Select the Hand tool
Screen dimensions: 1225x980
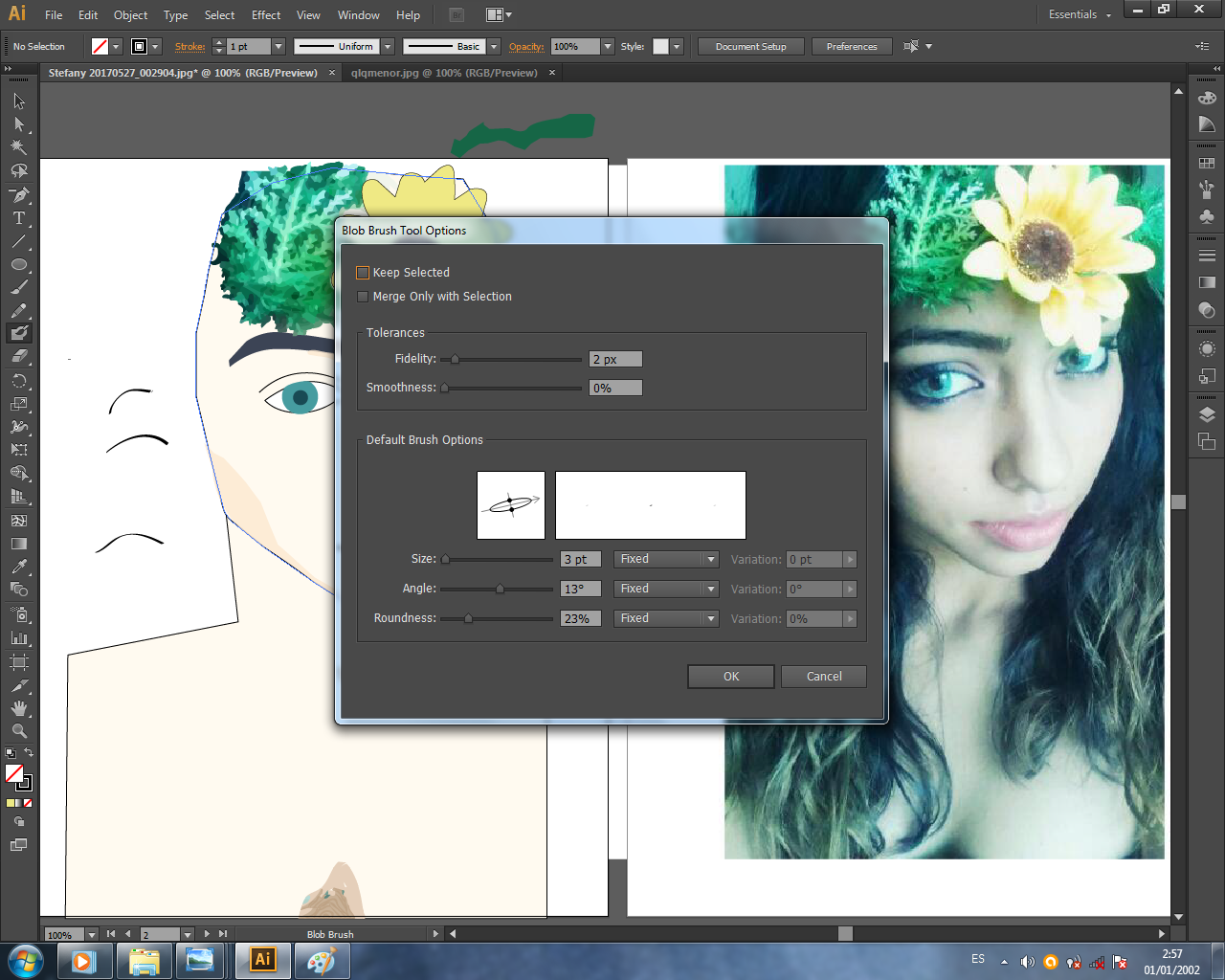(19, 708)
